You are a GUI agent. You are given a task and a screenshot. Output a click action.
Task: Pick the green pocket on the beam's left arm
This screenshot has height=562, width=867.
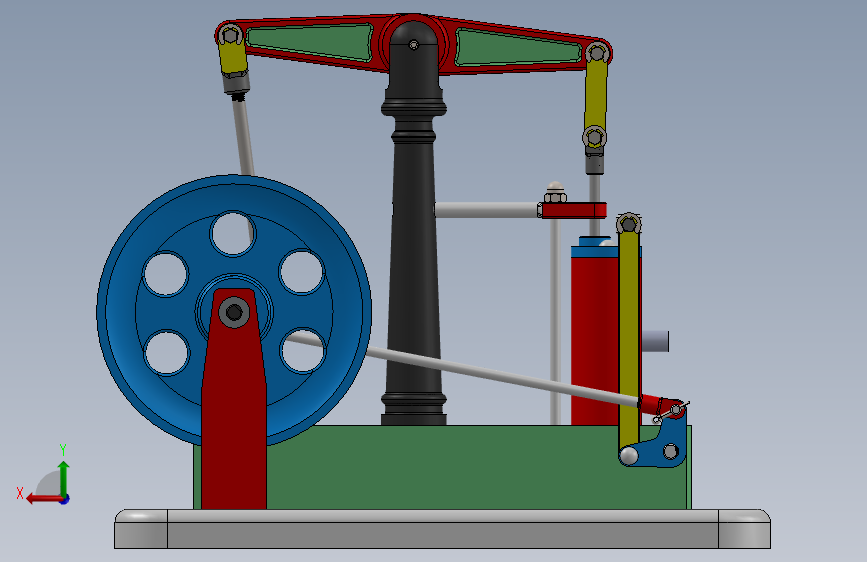click(310, 41)
